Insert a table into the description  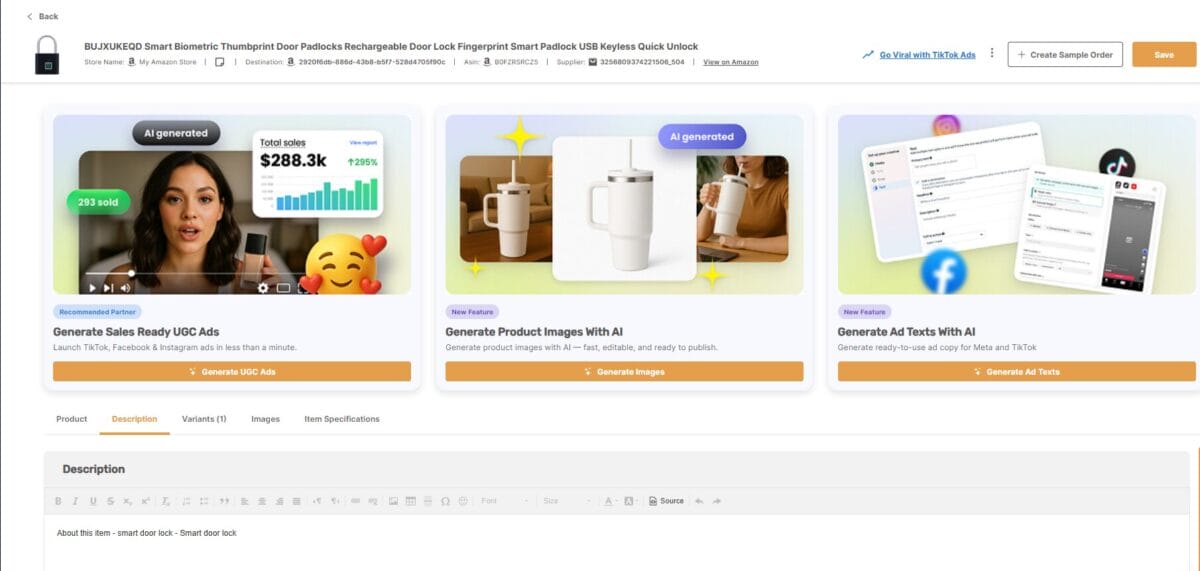coord(410,501)
